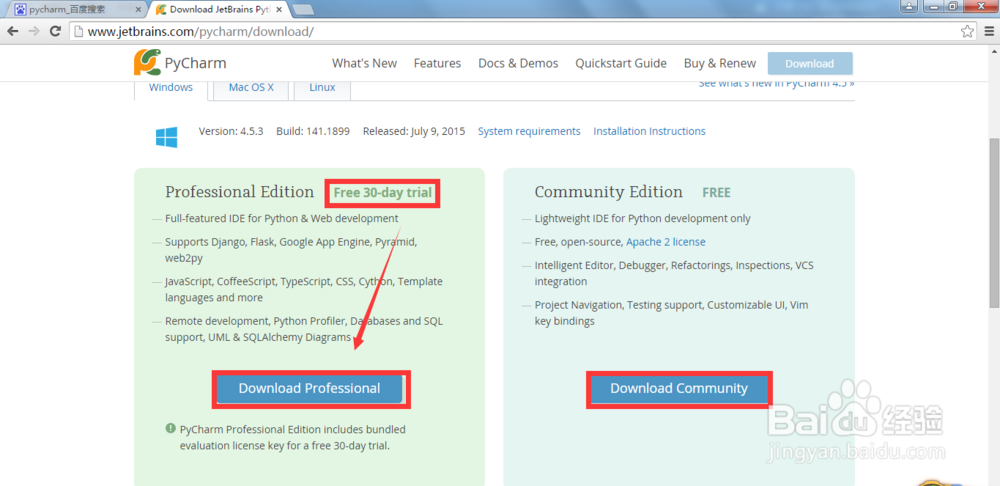1000x486 pixels.
Task: Click Free 30-day trial text
Action: click(383, 193)
